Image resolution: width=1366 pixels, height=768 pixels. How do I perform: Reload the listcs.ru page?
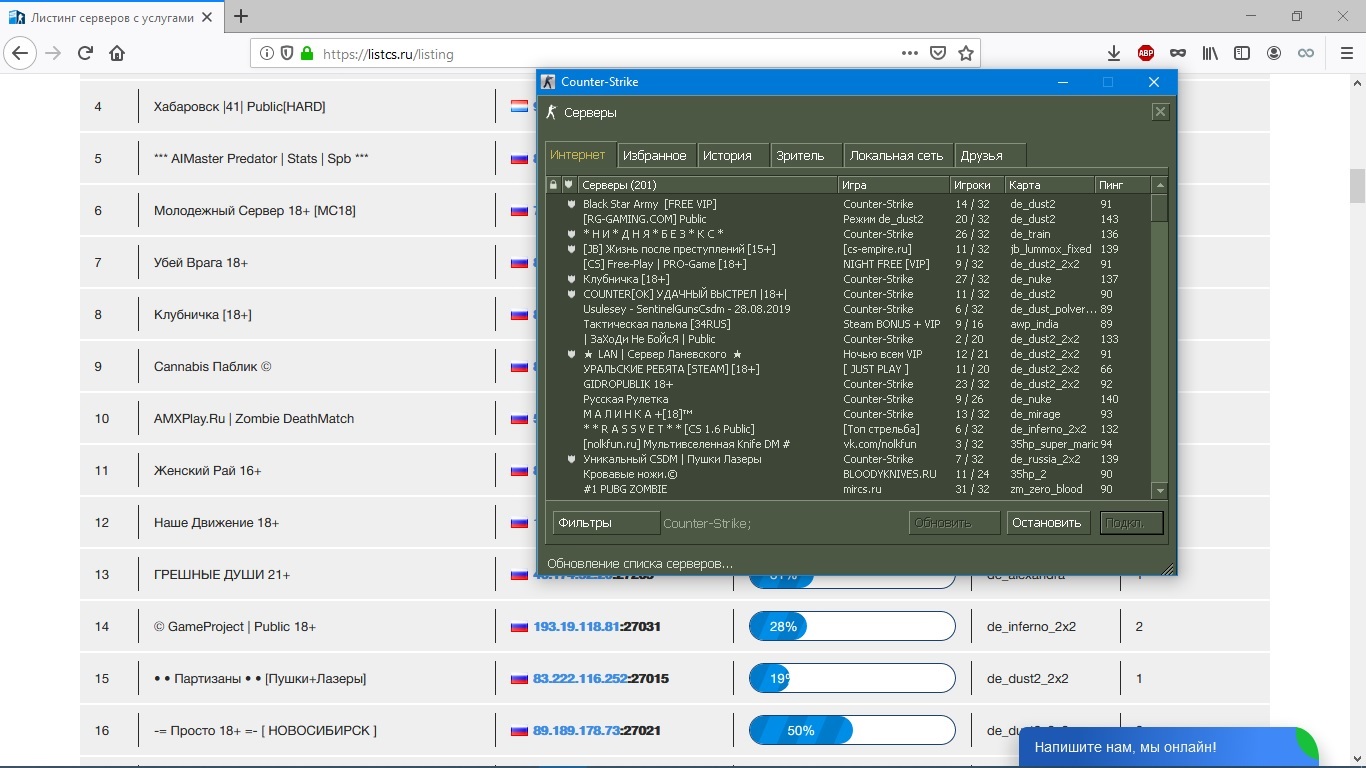(85, 53)
